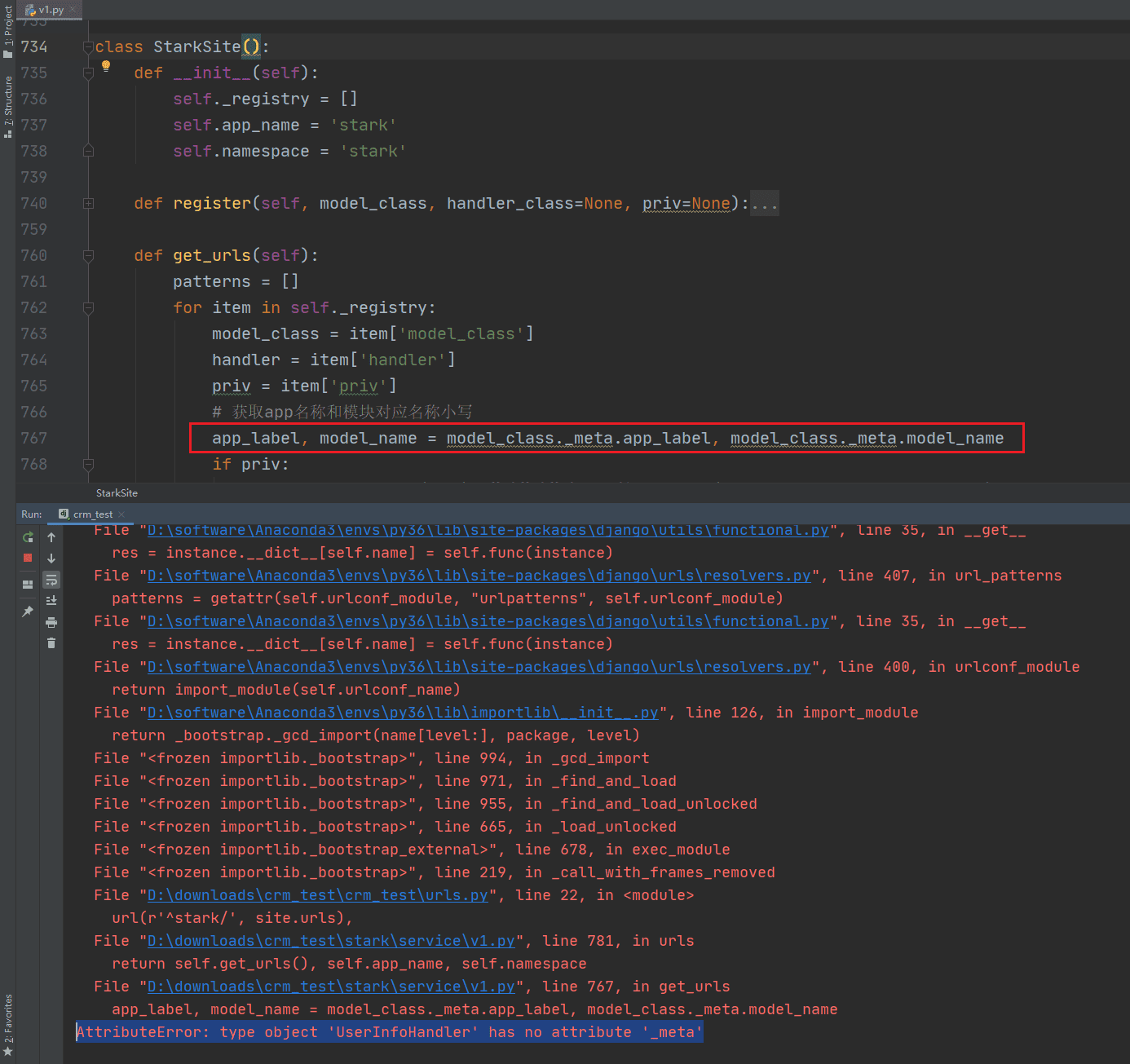The width and height of the screenshot is (1130, 1064).
Task: Clear all console output with trash icon
Action: tap(51, 643)
